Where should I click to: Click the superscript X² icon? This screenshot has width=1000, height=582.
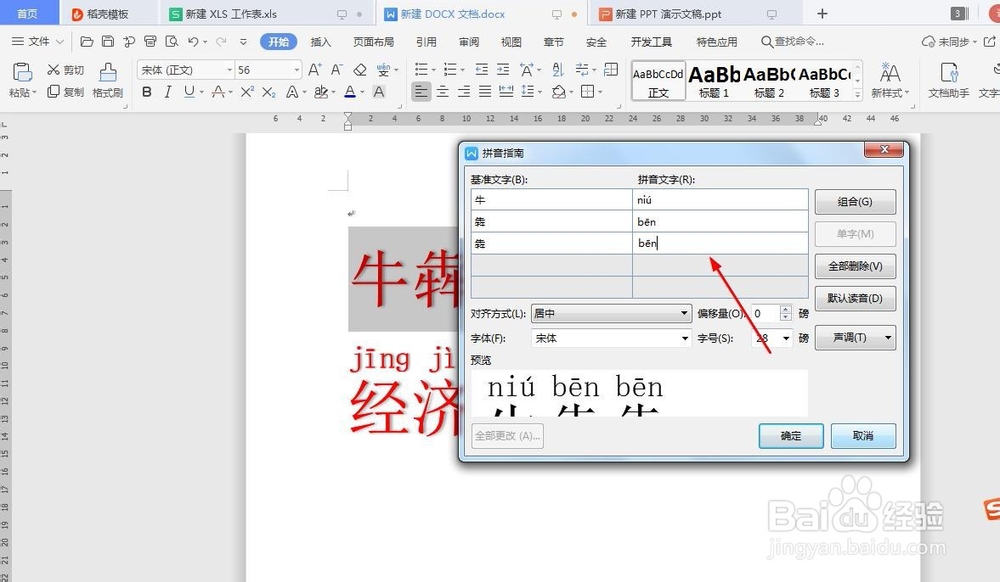(x=249, y=92)
